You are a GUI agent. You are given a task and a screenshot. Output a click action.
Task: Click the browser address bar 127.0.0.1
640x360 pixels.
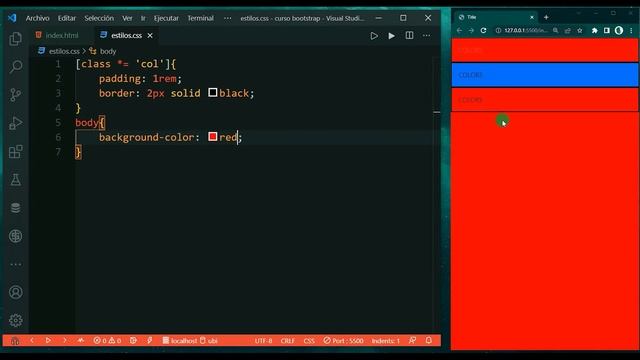[x=526, y=30]
